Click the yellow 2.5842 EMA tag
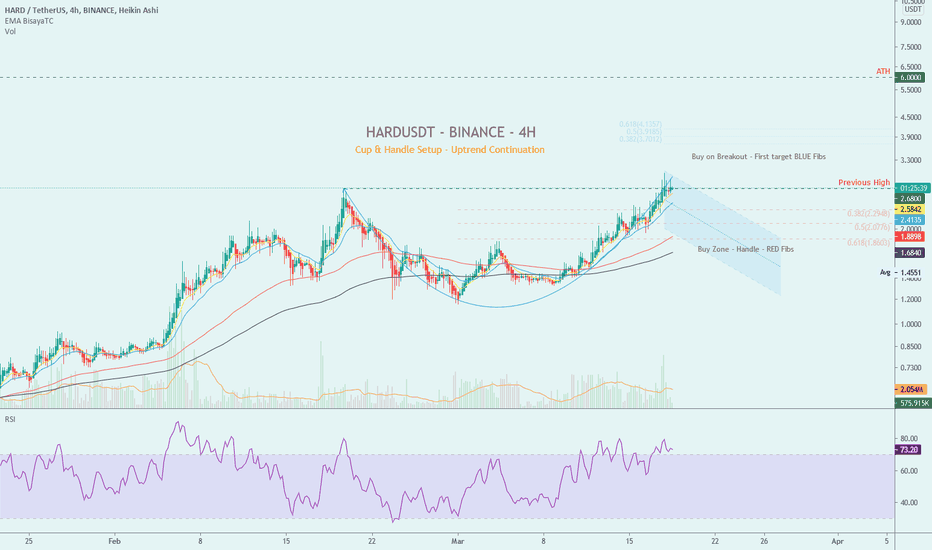This screenshot has height=550, width=932. (910, 209)
